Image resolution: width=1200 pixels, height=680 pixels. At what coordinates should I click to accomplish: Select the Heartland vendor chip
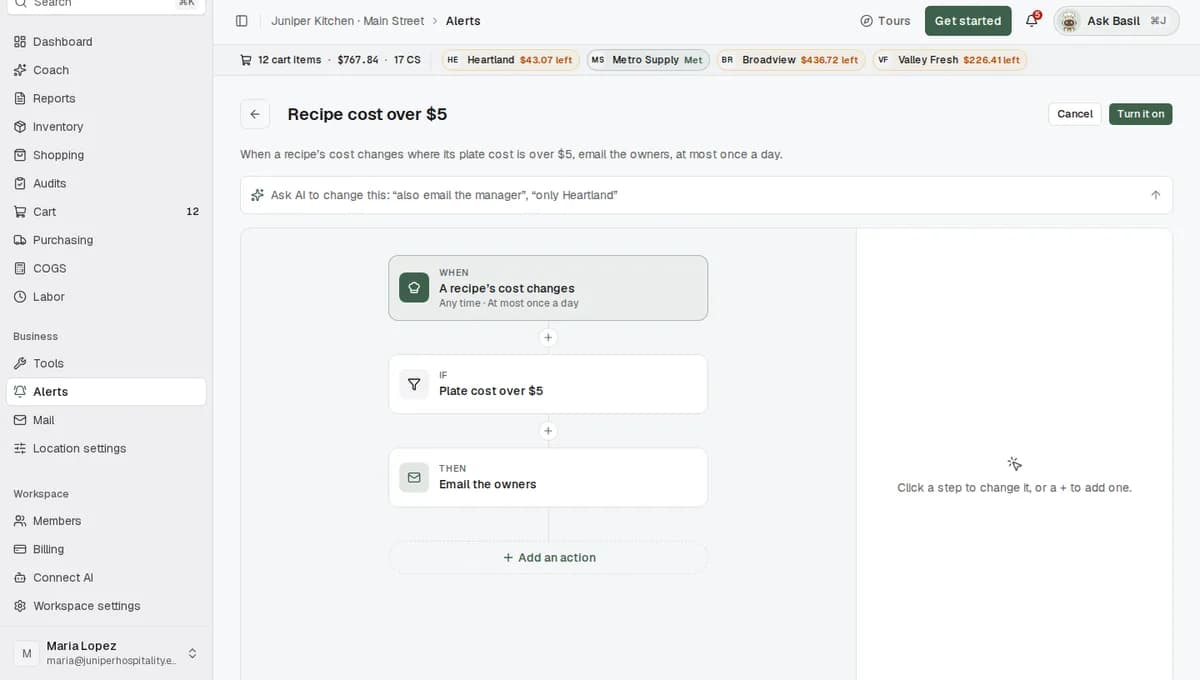511,60
